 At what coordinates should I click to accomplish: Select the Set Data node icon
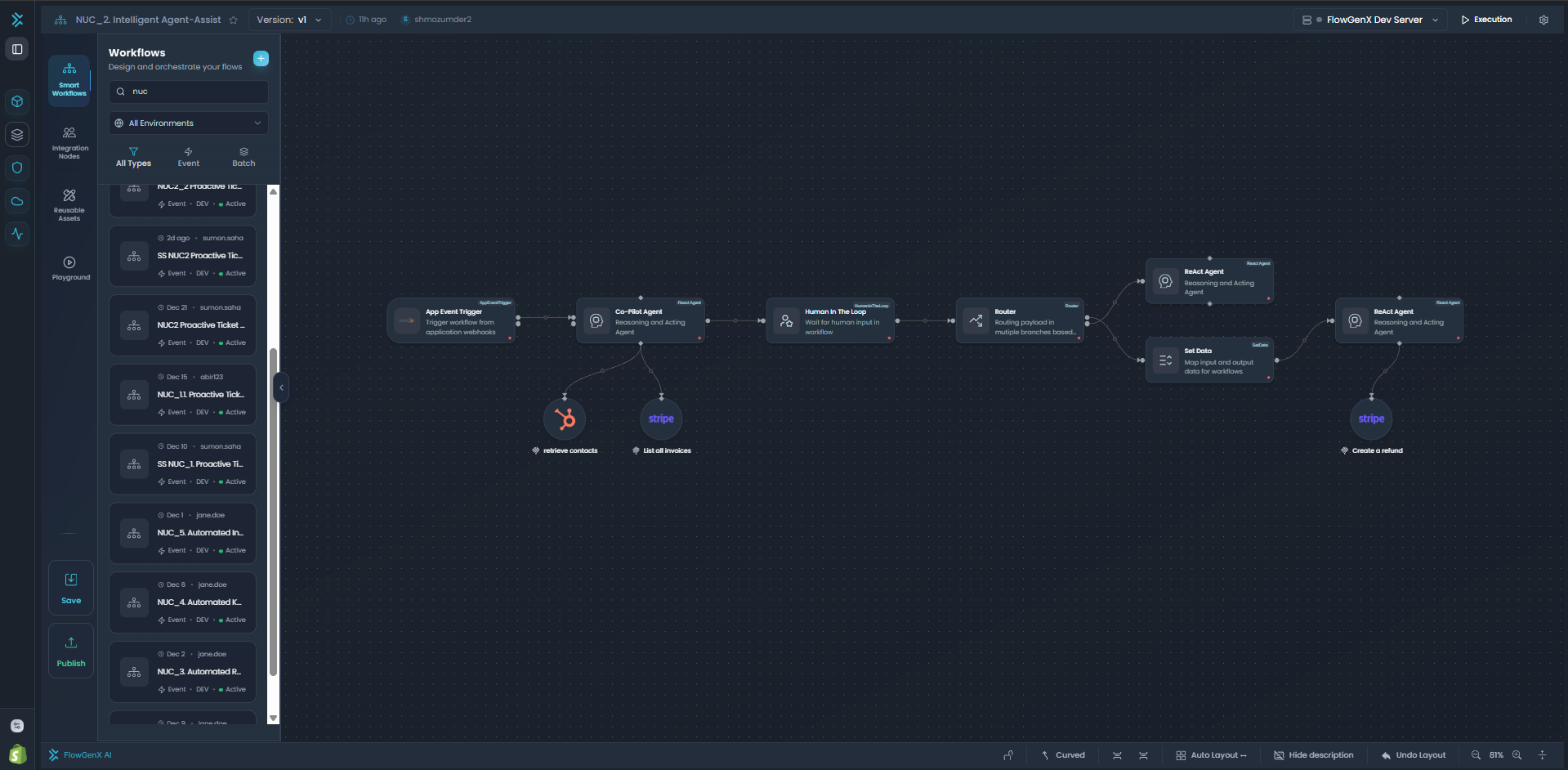pyautogui.click(x=1166, y=360)
